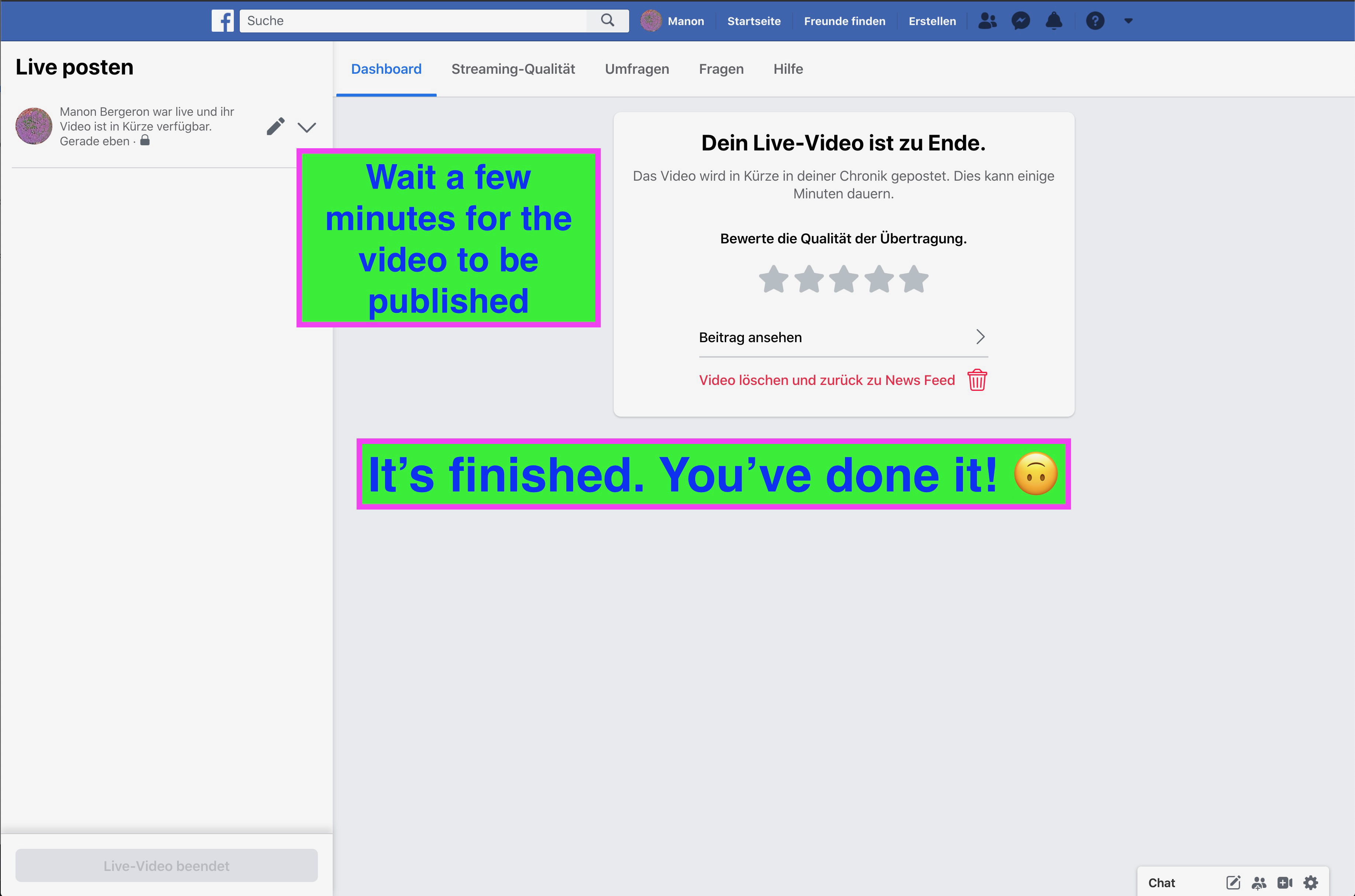
Task: Start new message in Chat bar
Action: tap(1233, 882)
